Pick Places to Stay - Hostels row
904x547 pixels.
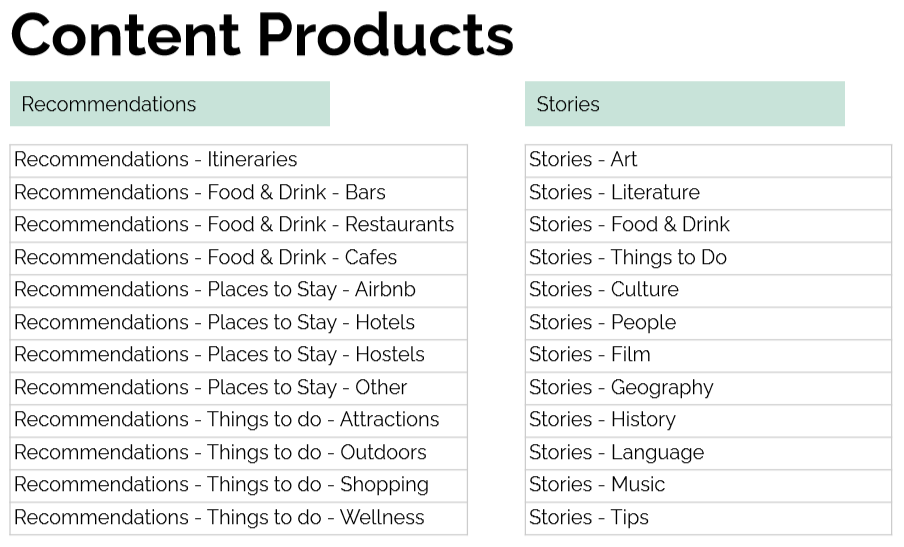[238, 355]
